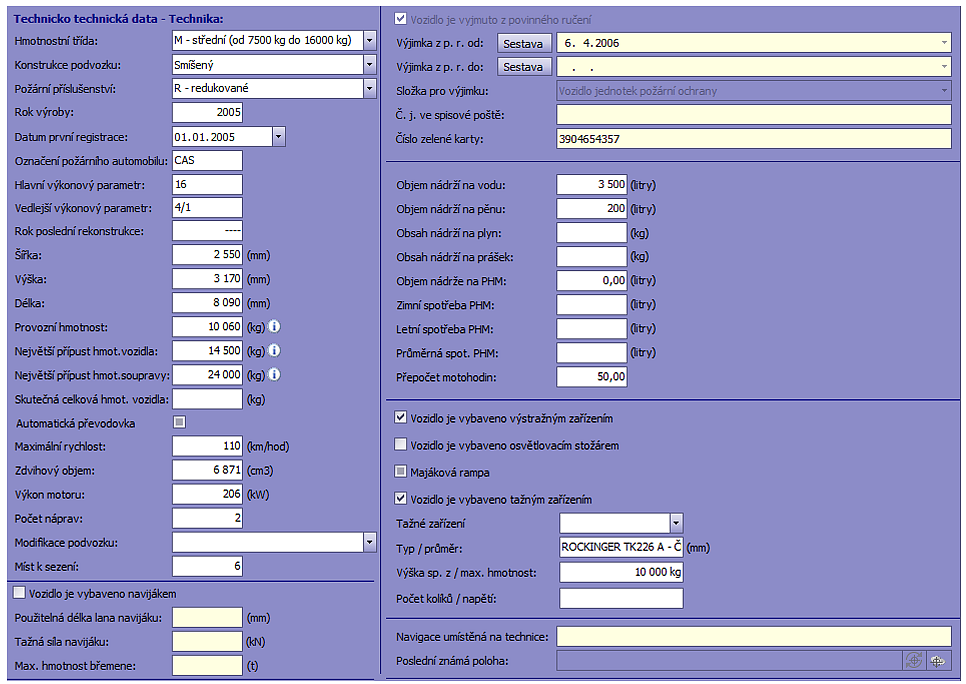Viewport: 966px width, 684px height.
Task: Click info icon beside Největší přípust hmot.vozidla
Action: 274,351
